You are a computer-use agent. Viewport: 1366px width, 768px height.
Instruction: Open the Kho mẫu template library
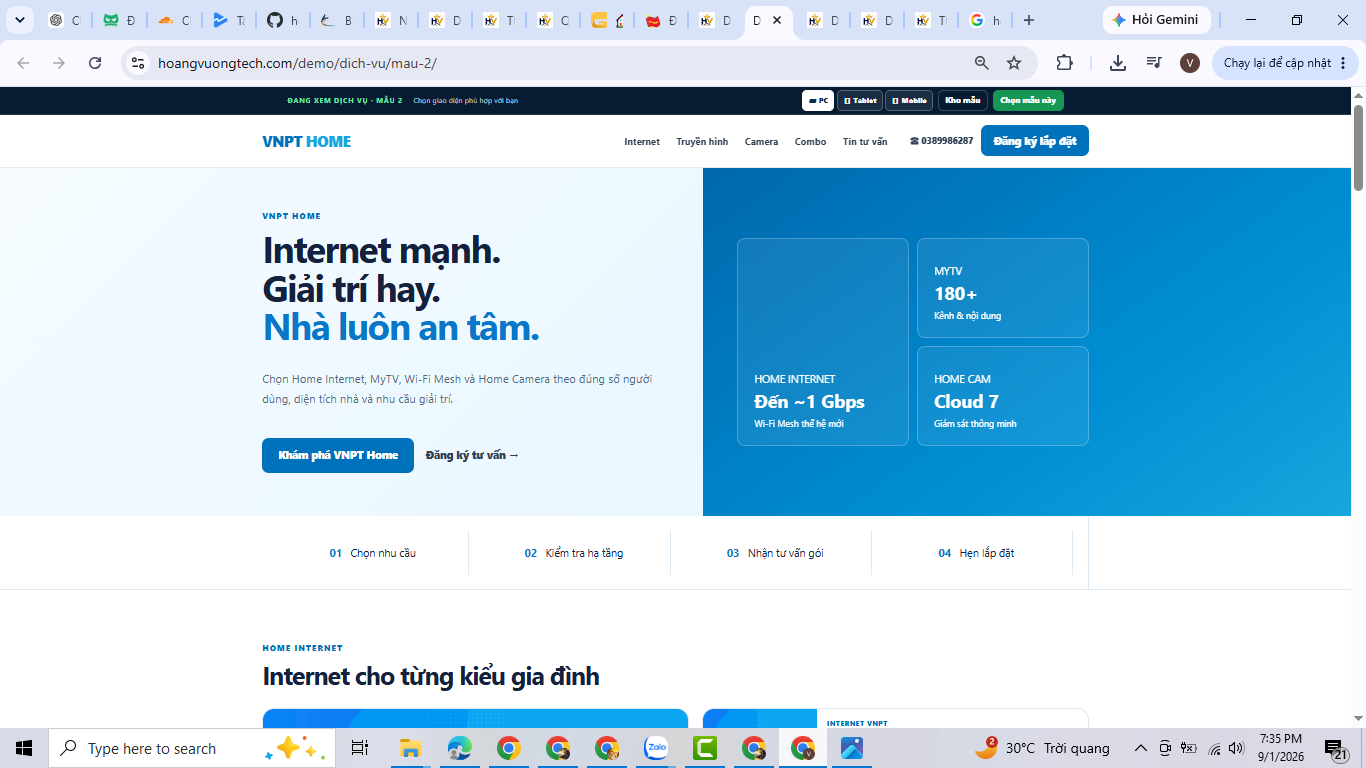(962, 100)
